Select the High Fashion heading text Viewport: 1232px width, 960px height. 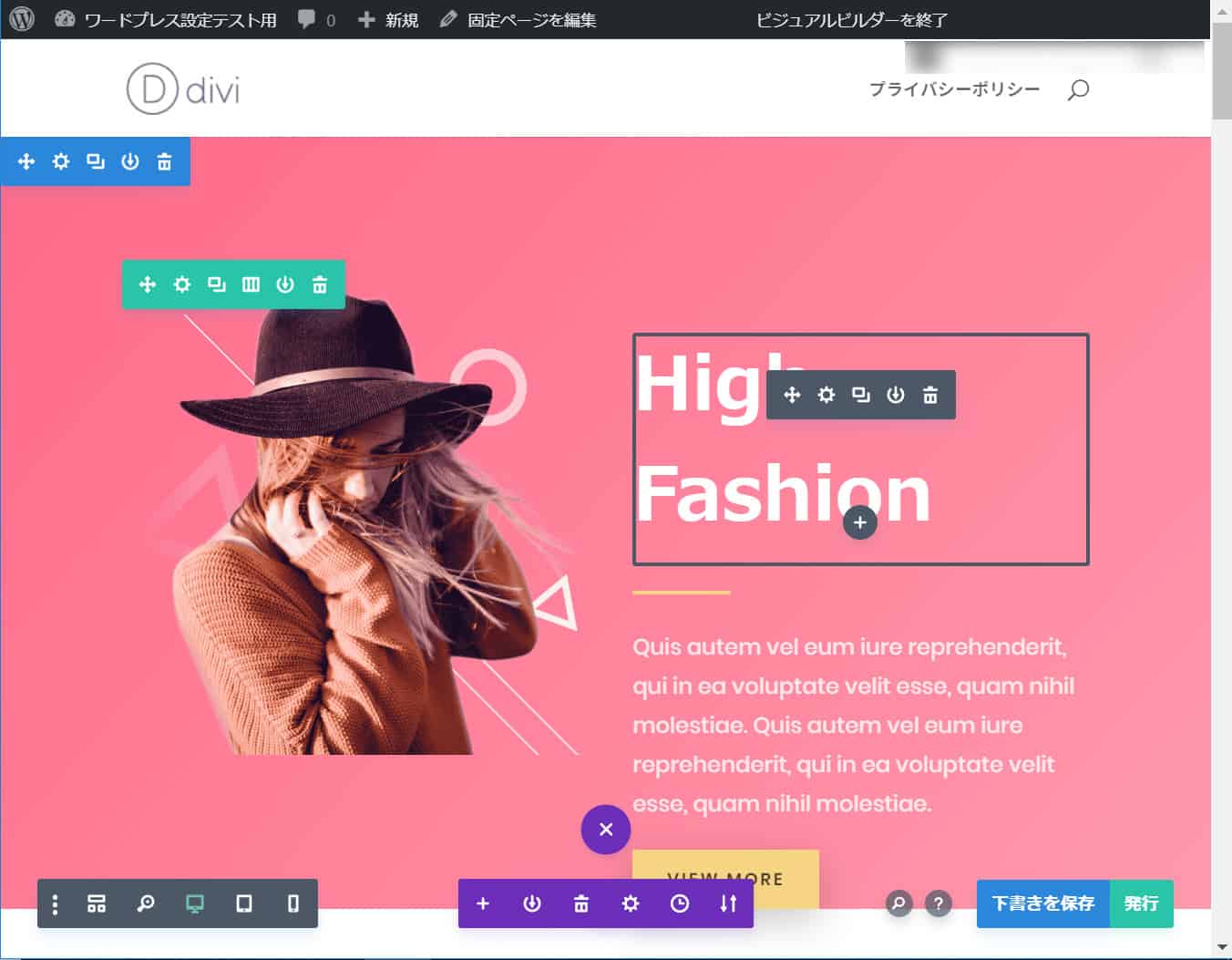pos(782,438)
